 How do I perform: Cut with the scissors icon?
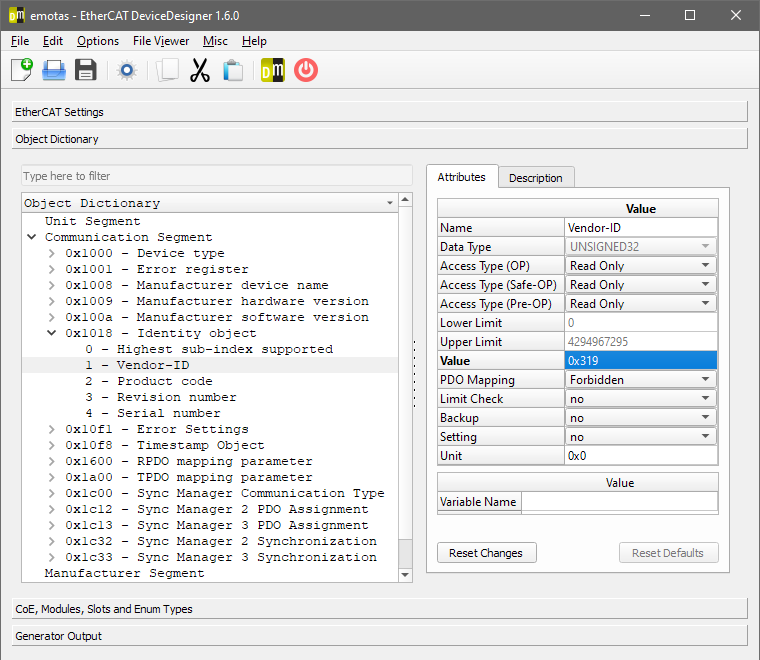[x=200, y=70]
